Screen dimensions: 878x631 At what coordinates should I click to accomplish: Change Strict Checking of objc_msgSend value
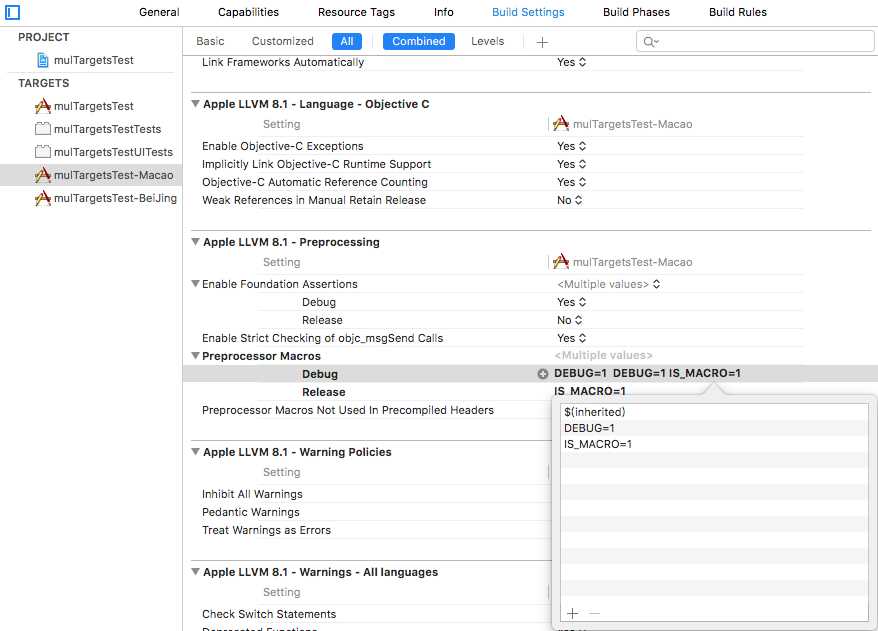click(x=571, y=338)
